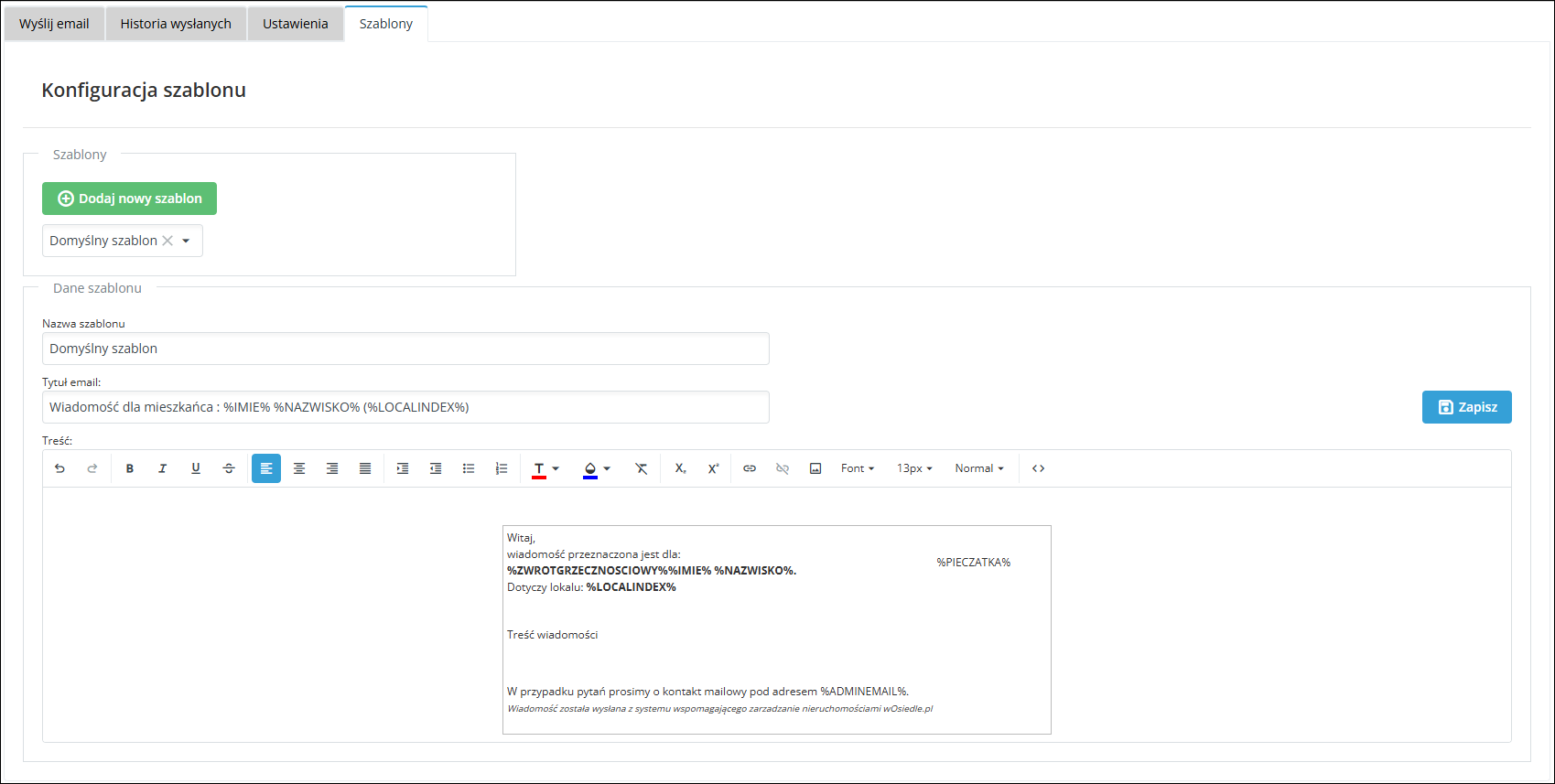
Task: Insert a bulleted list
Action: tap(469, 468)
